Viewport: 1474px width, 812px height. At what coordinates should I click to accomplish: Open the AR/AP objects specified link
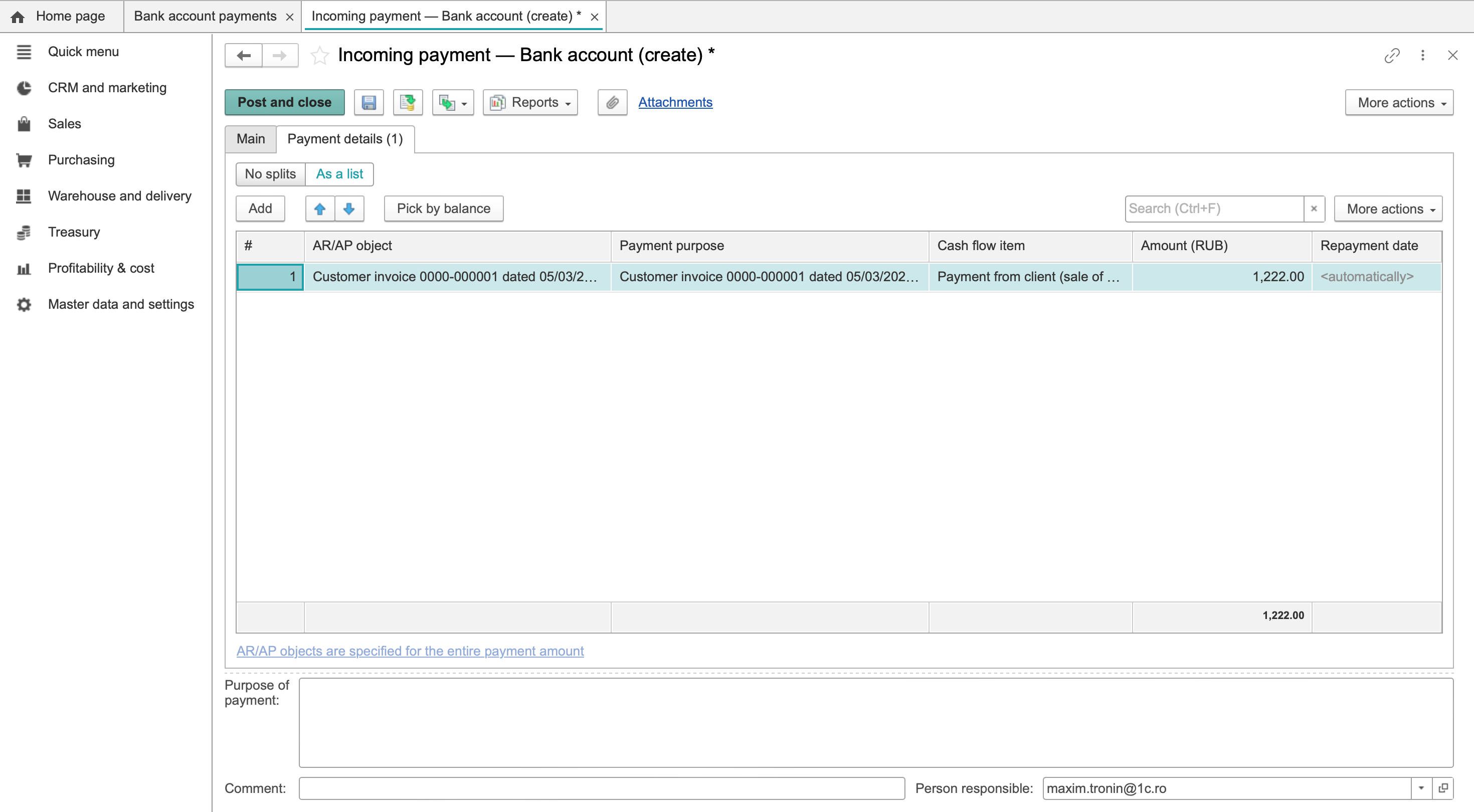(410, 651)
